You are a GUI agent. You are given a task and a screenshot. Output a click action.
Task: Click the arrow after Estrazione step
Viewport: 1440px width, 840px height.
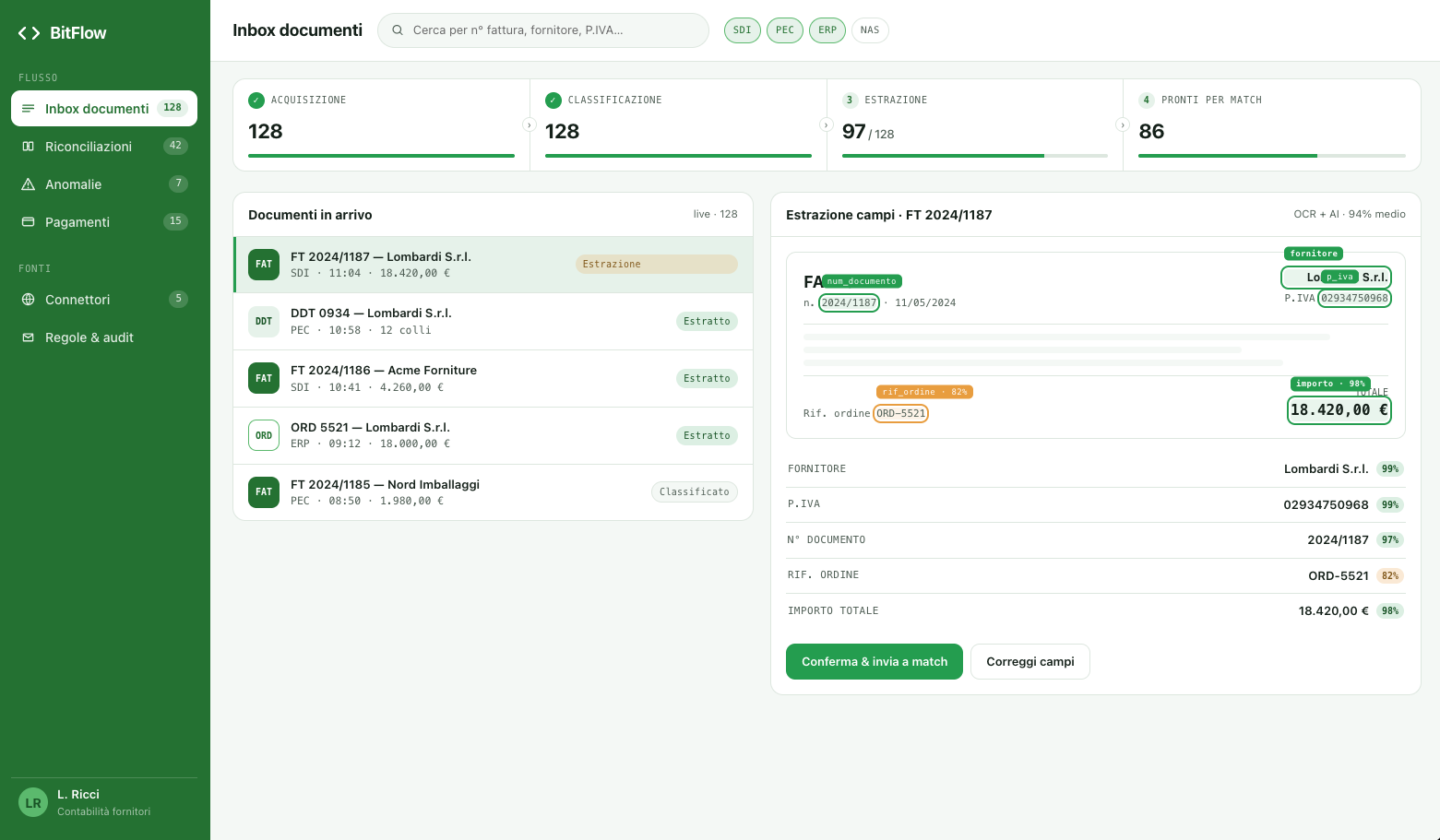(1123, 124)
